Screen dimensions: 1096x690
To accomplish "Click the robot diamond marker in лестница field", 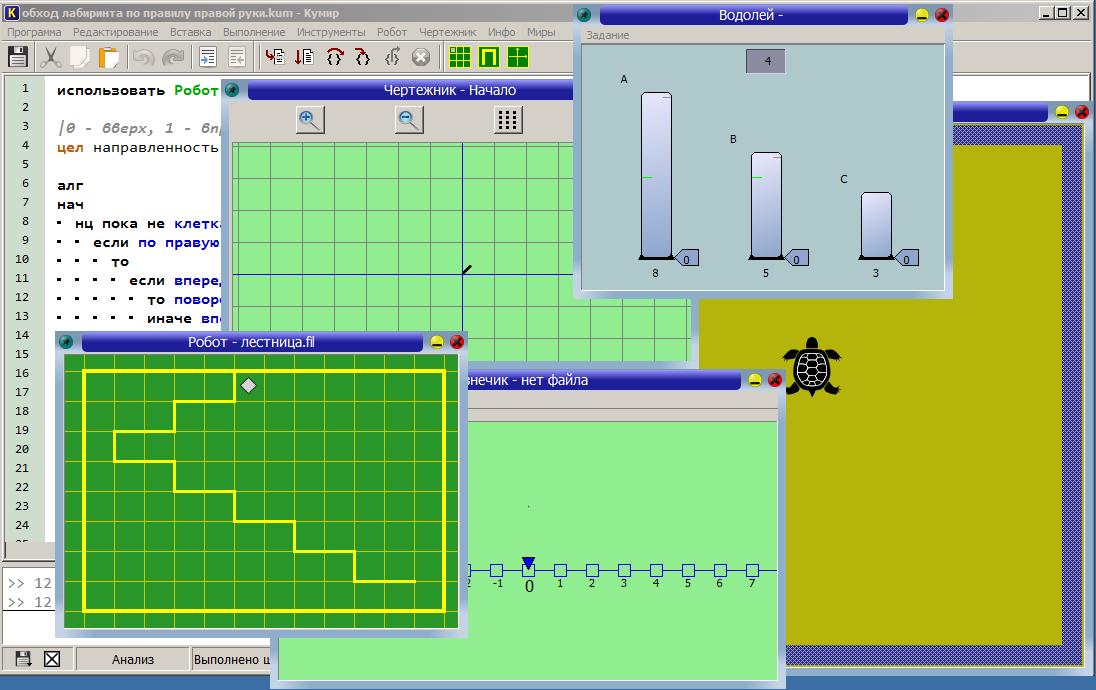I will [x=248, y=385].
